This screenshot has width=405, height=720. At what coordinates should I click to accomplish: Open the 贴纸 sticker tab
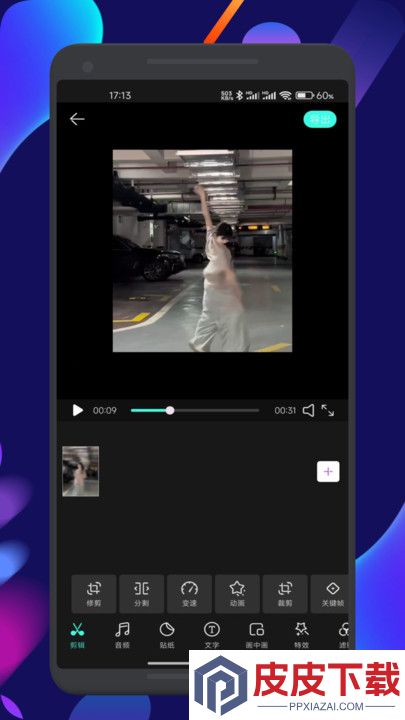(167, 635)
